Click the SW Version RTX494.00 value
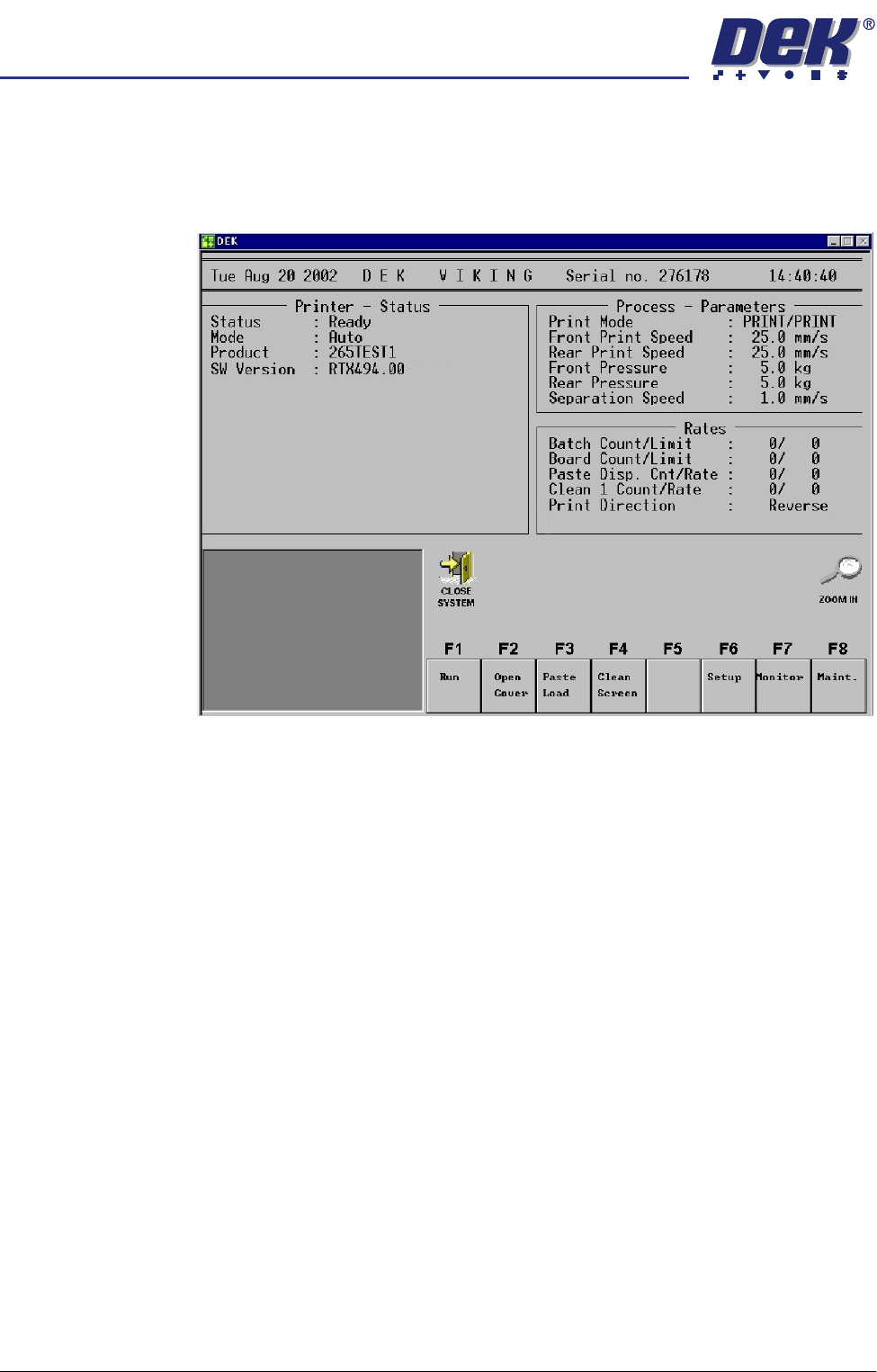877x1372 pixels. 366,369
